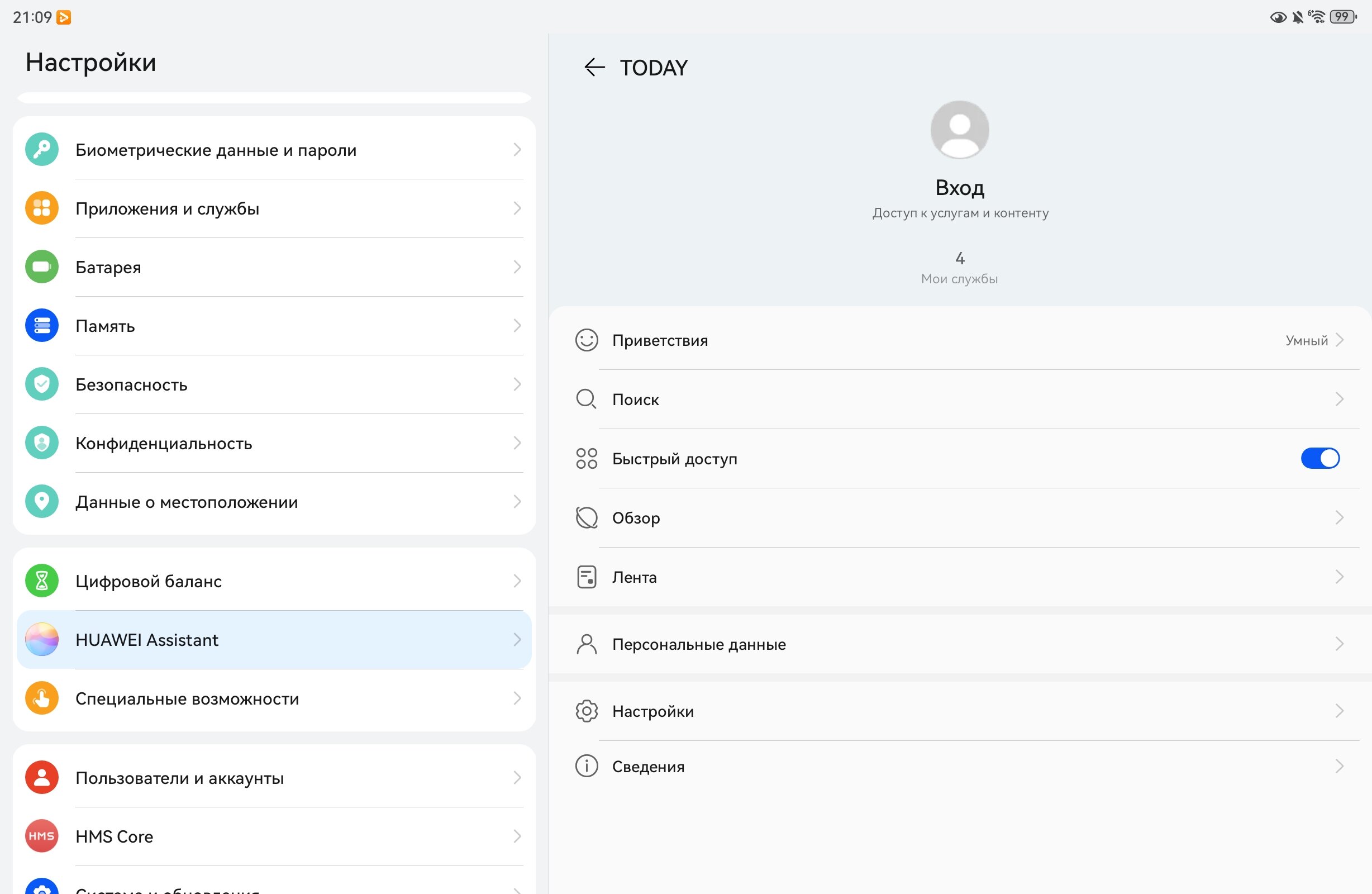
Task: Tap the chevron on the Поиск row
Action: pyautogui.click(x=1339, y=399)
